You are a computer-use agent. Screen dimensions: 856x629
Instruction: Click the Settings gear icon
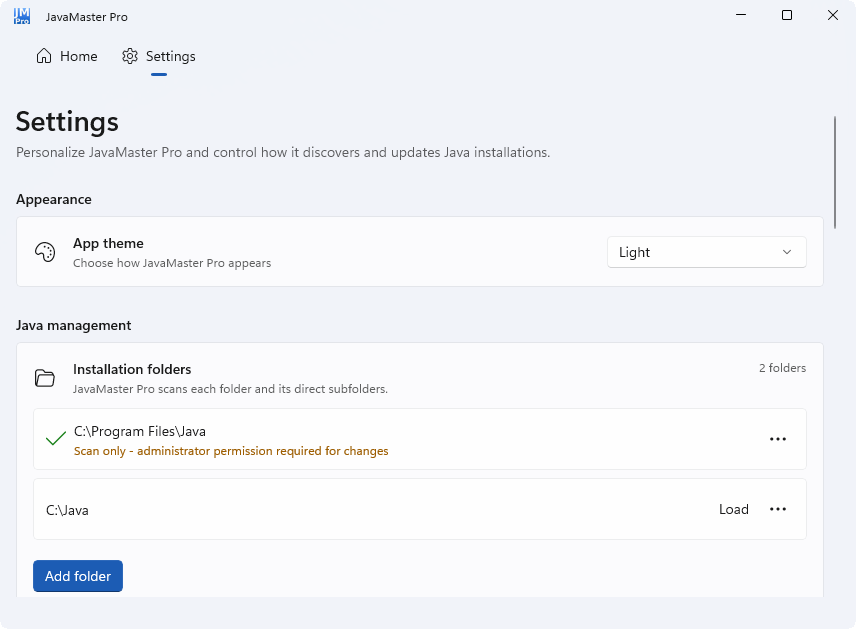click(x=130, y=56)
